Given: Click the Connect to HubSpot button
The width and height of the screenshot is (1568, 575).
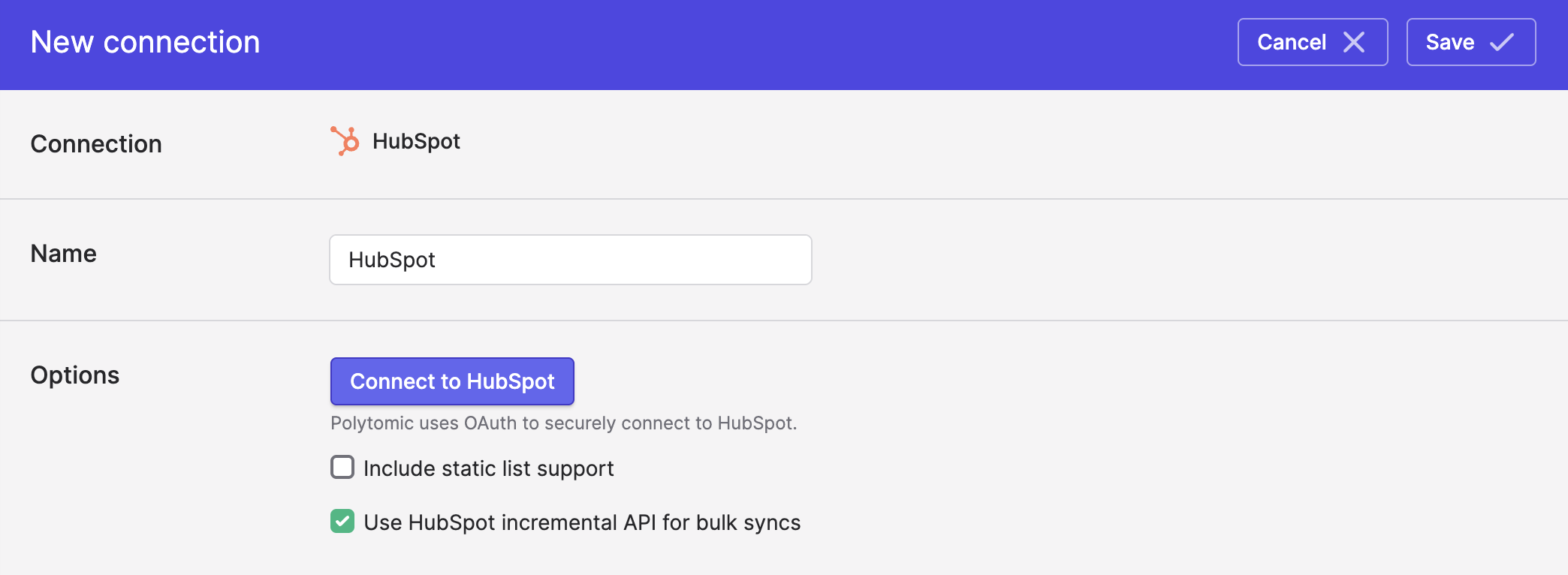Looking at the screenshot, I should 452,381.
